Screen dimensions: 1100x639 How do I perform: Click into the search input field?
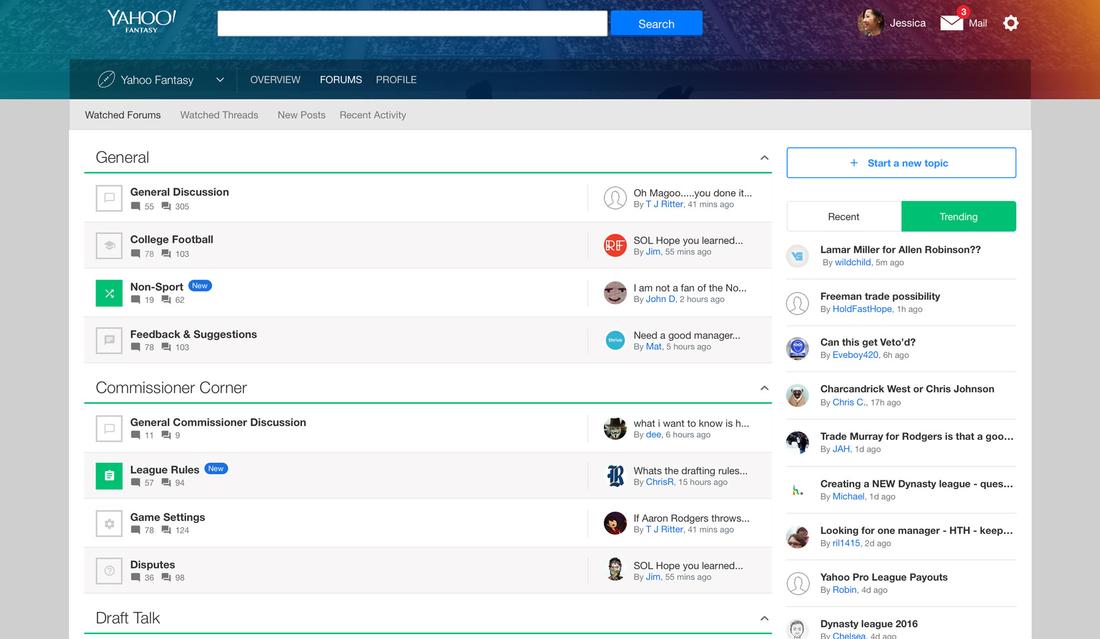[412, 24]
